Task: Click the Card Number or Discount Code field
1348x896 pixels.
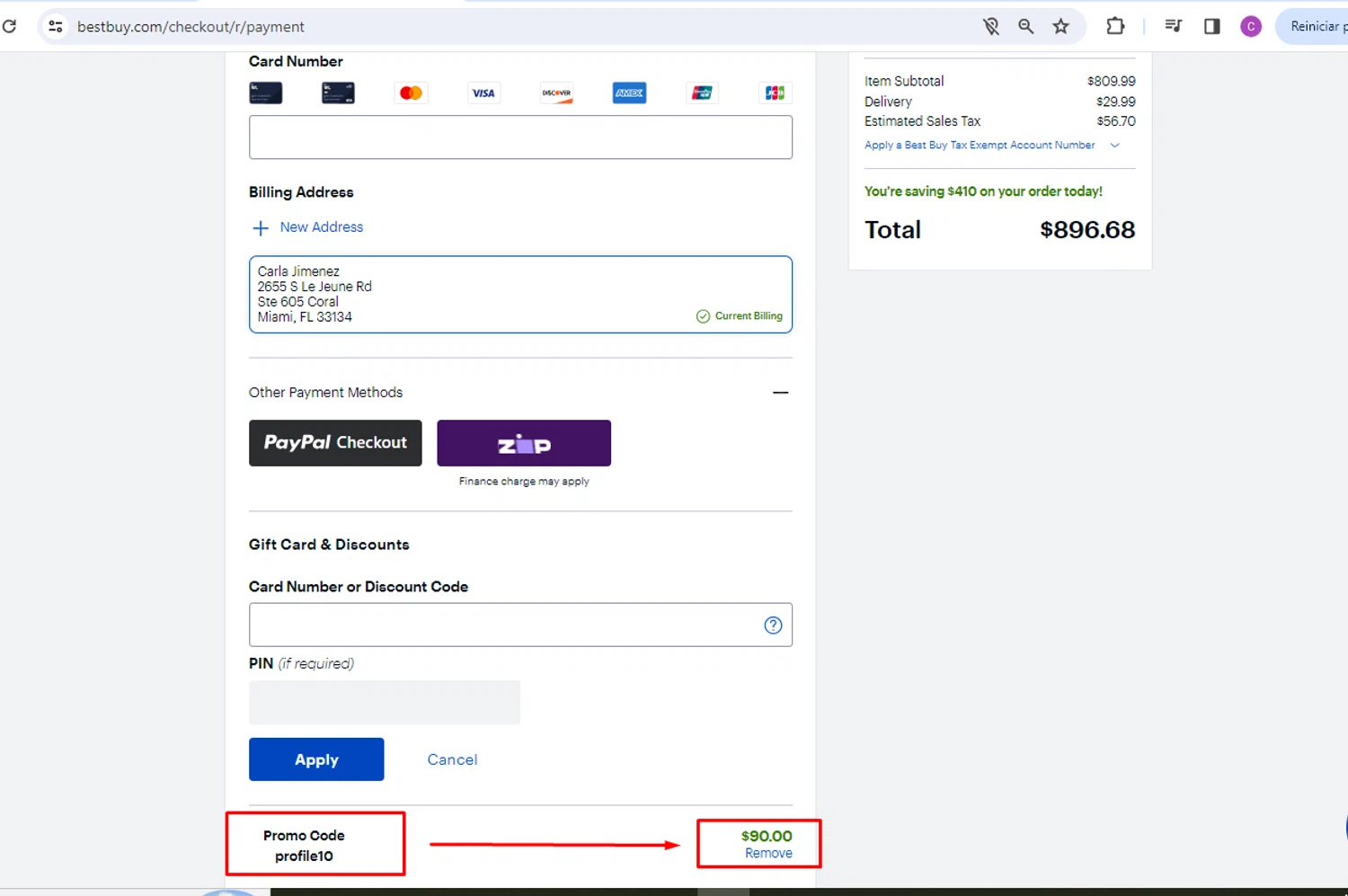Action: point(520,625)
